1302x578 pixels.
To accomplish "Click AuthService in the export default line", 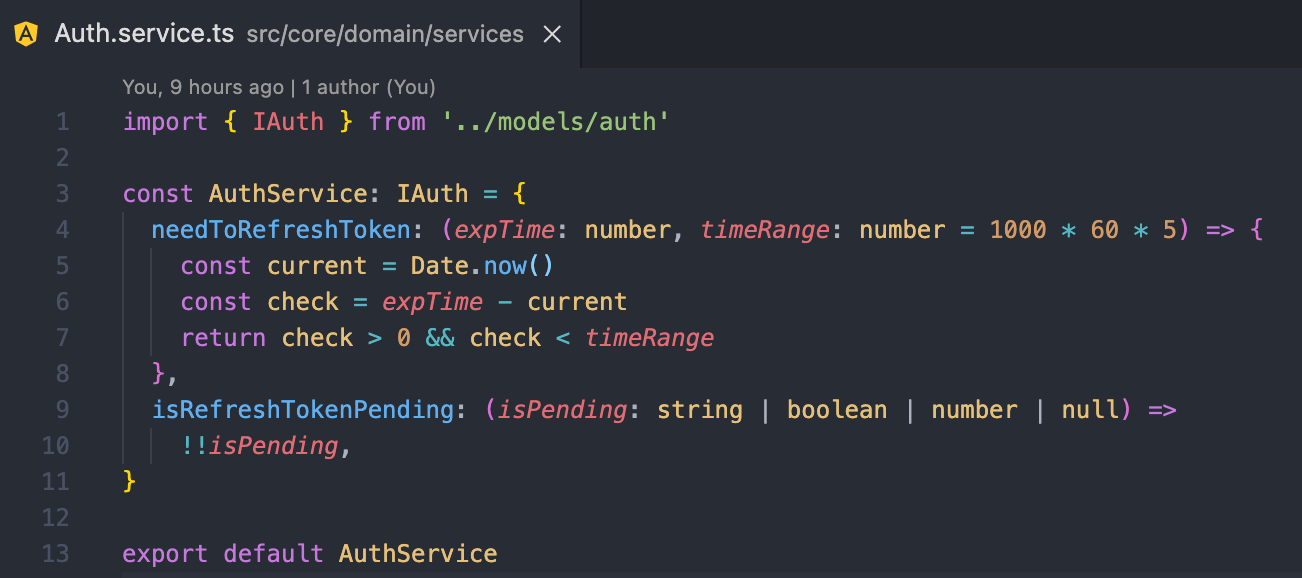I will [417, 554].
